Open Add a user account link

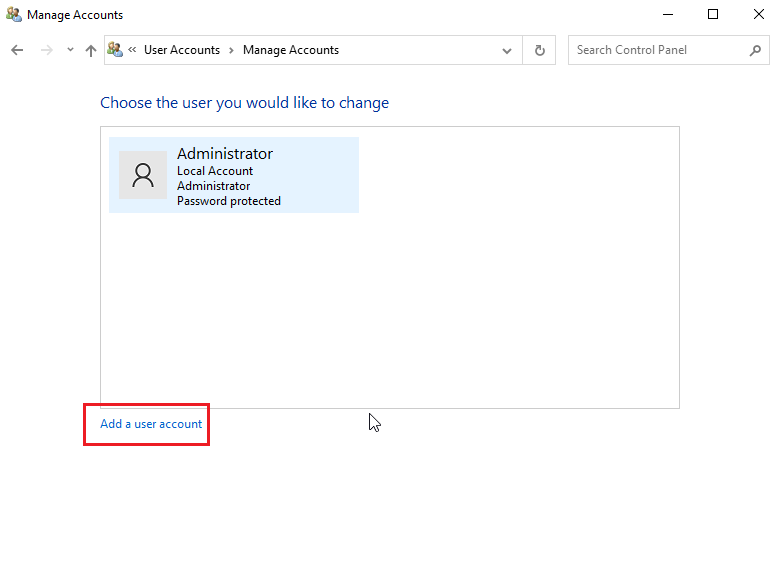(151, 424)
